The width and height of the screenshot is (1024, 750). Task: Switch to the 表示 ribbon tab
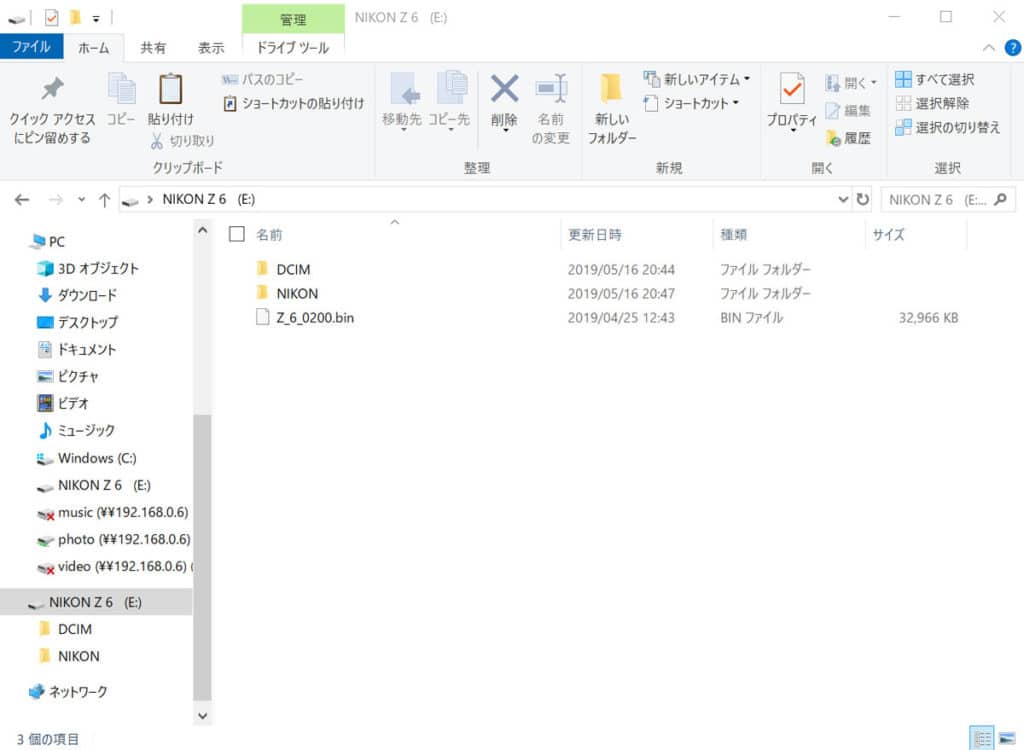[x=211, y=48]
